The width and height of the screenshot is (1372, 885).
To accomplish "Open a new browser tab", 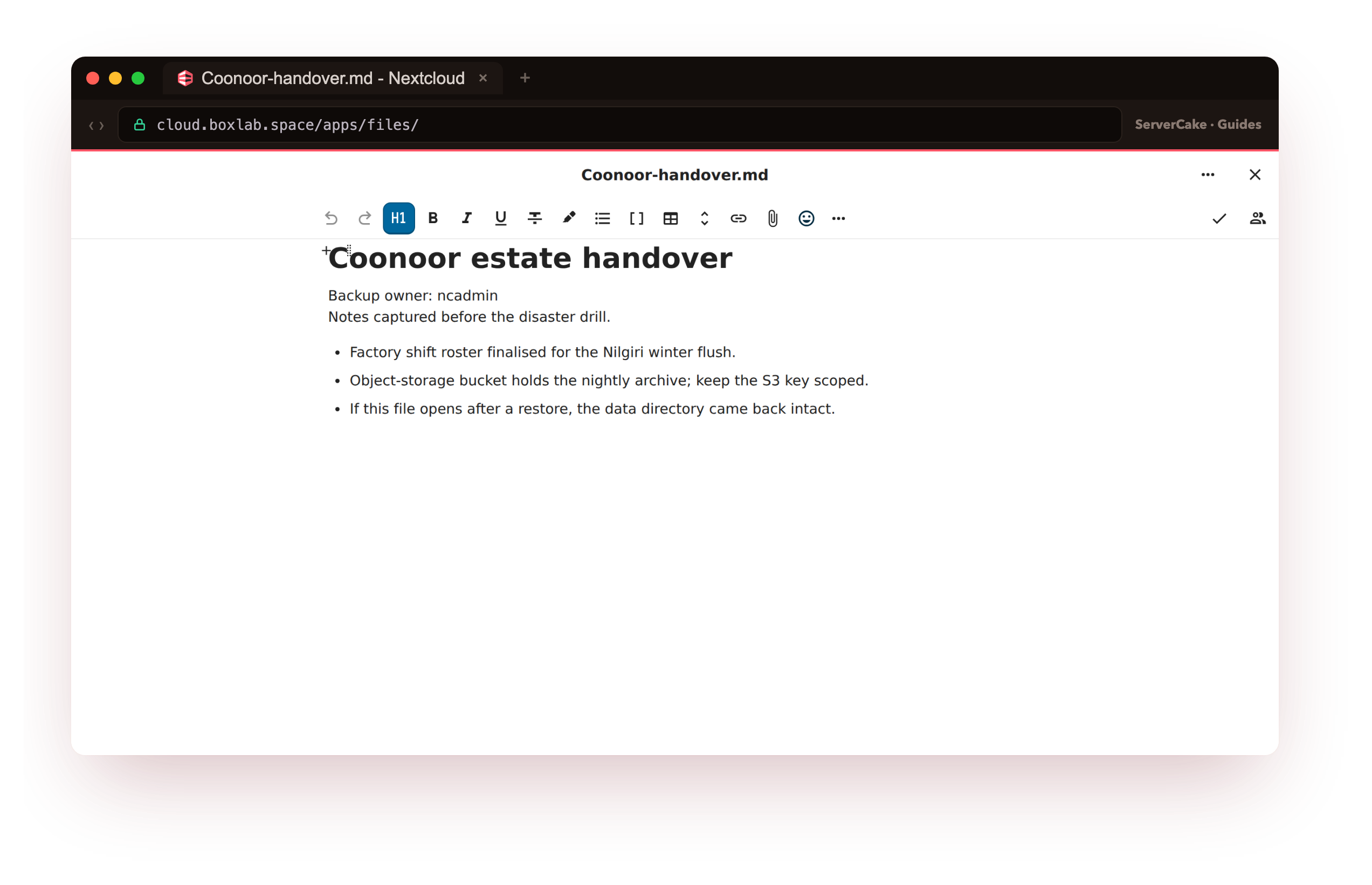I will [x=525, y=78].
